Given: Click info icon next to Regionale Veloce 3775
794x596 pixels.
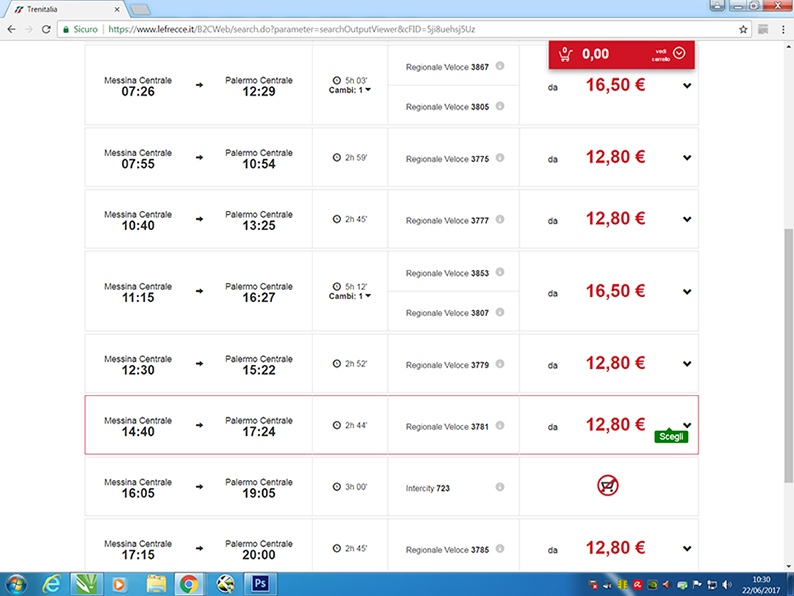Looking at the screenshot, I should [500, 158].
